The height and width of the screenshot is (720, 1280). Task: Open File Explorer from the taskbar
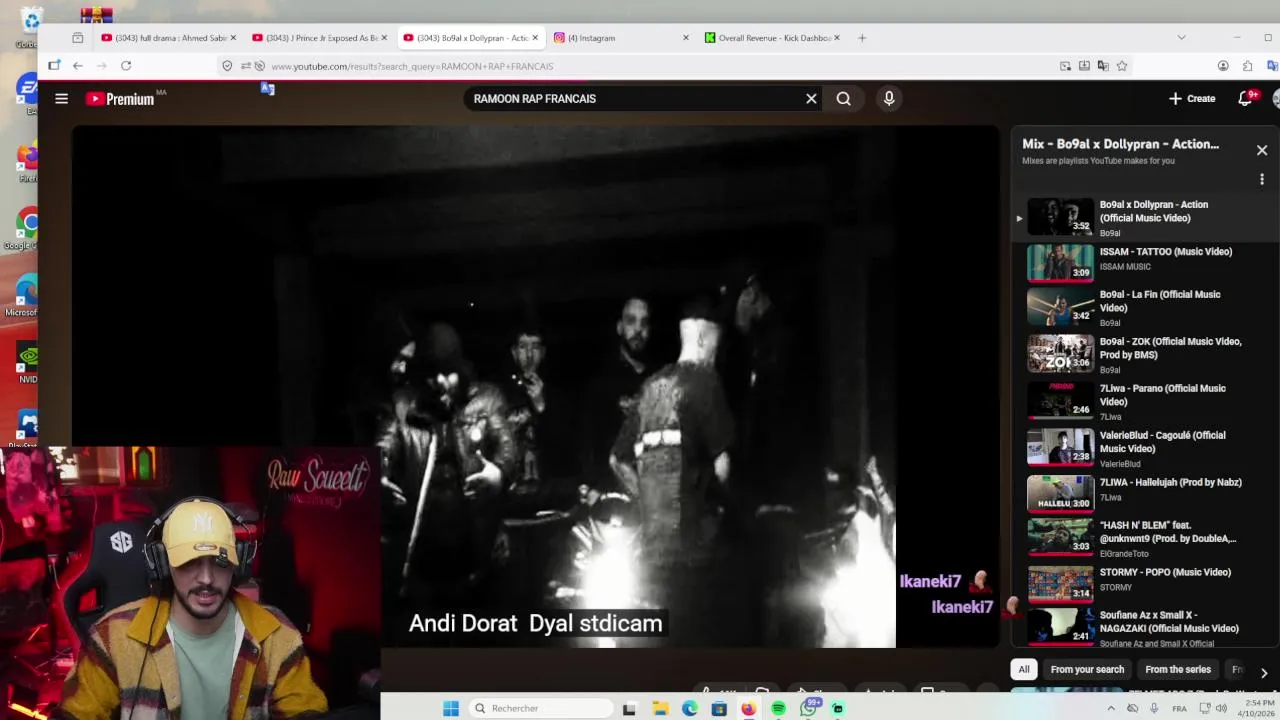660,708
